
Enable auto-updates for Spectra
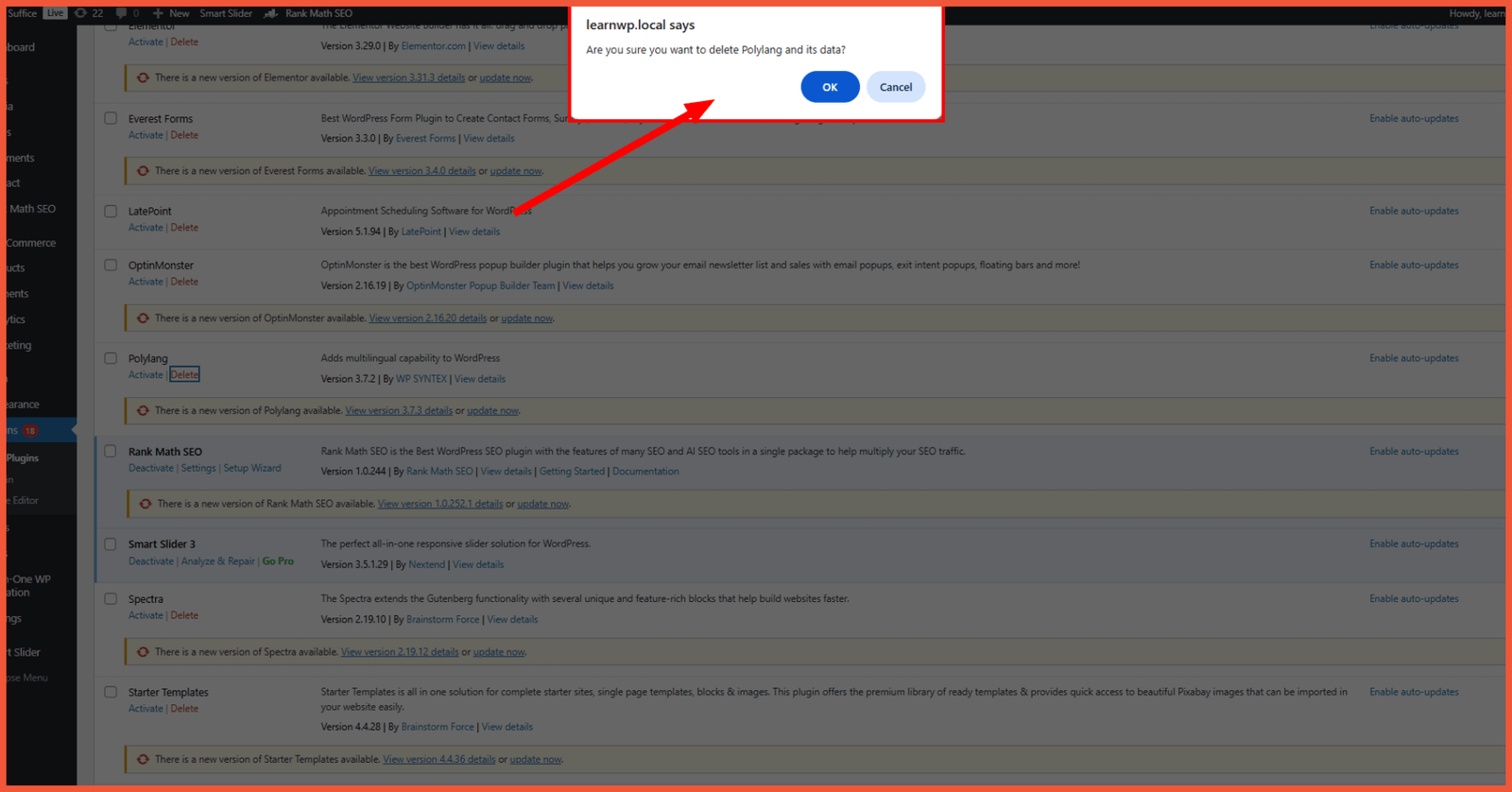(x=1414, y=598)
